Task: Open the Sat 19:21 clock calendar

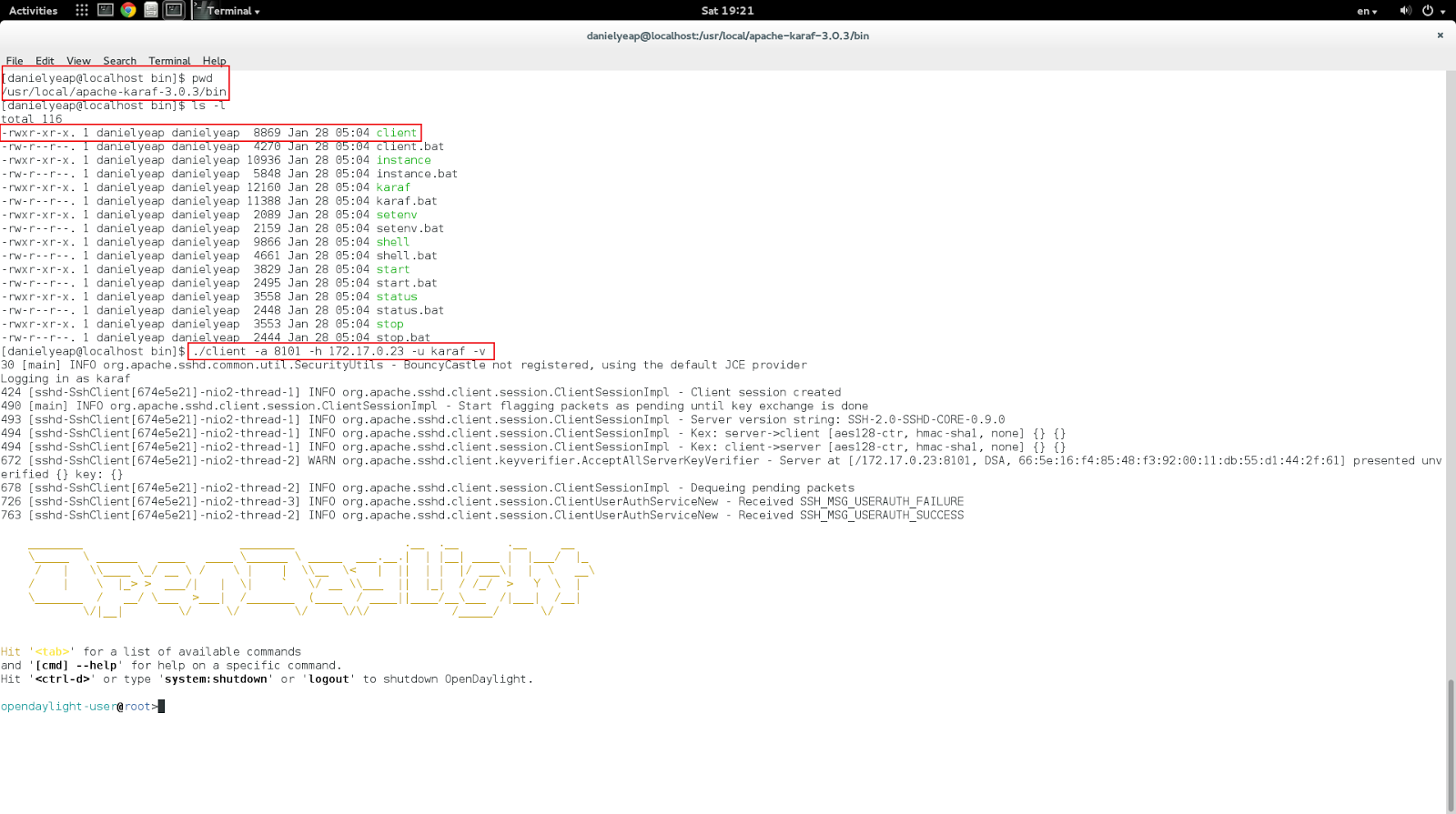Action: pos(727,11)
